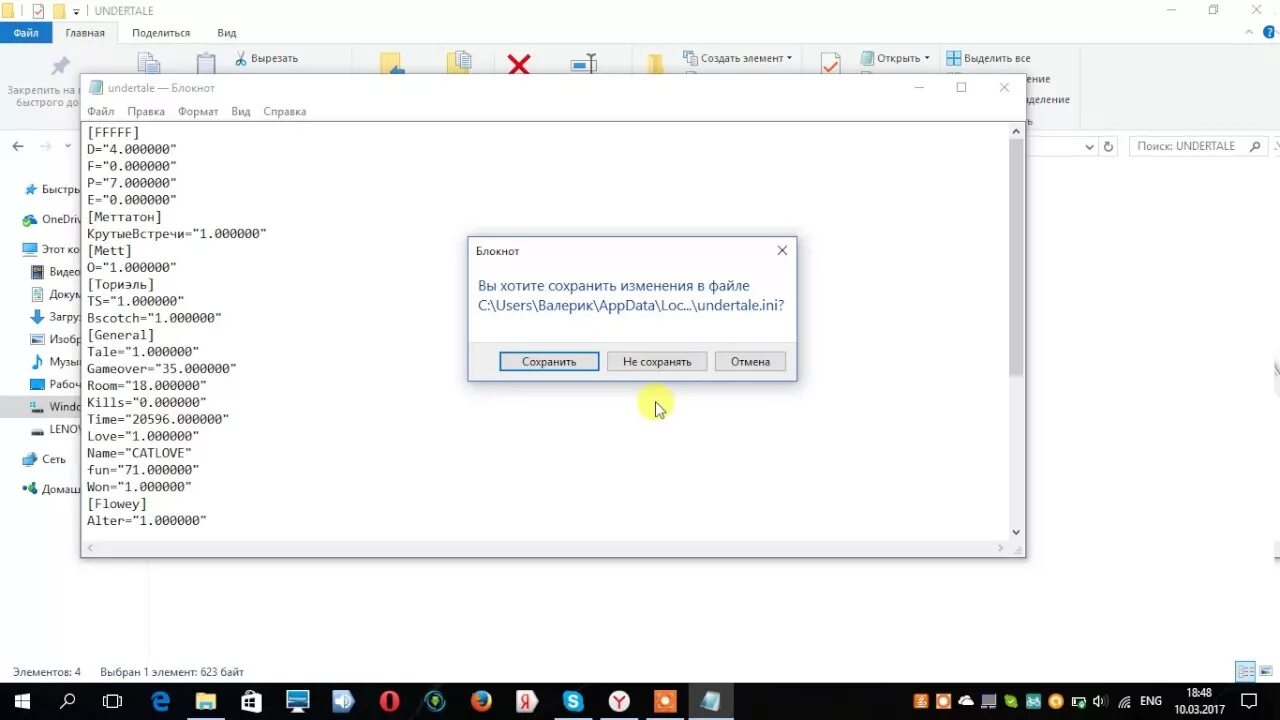Screen dimensions: 1280x720
Task: Click the Explorer back navigation arrow
Action: click(x=18, y=146)
